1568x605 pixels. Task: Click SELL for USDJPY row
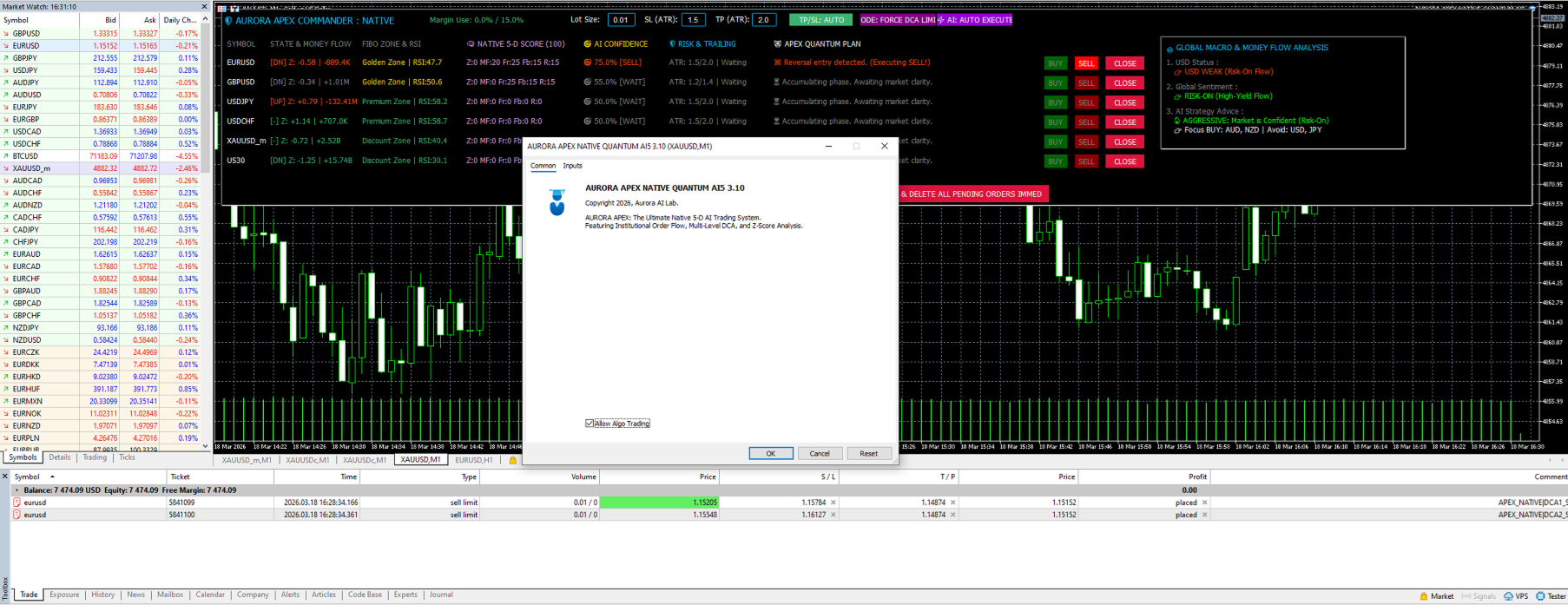point(1086,102)
